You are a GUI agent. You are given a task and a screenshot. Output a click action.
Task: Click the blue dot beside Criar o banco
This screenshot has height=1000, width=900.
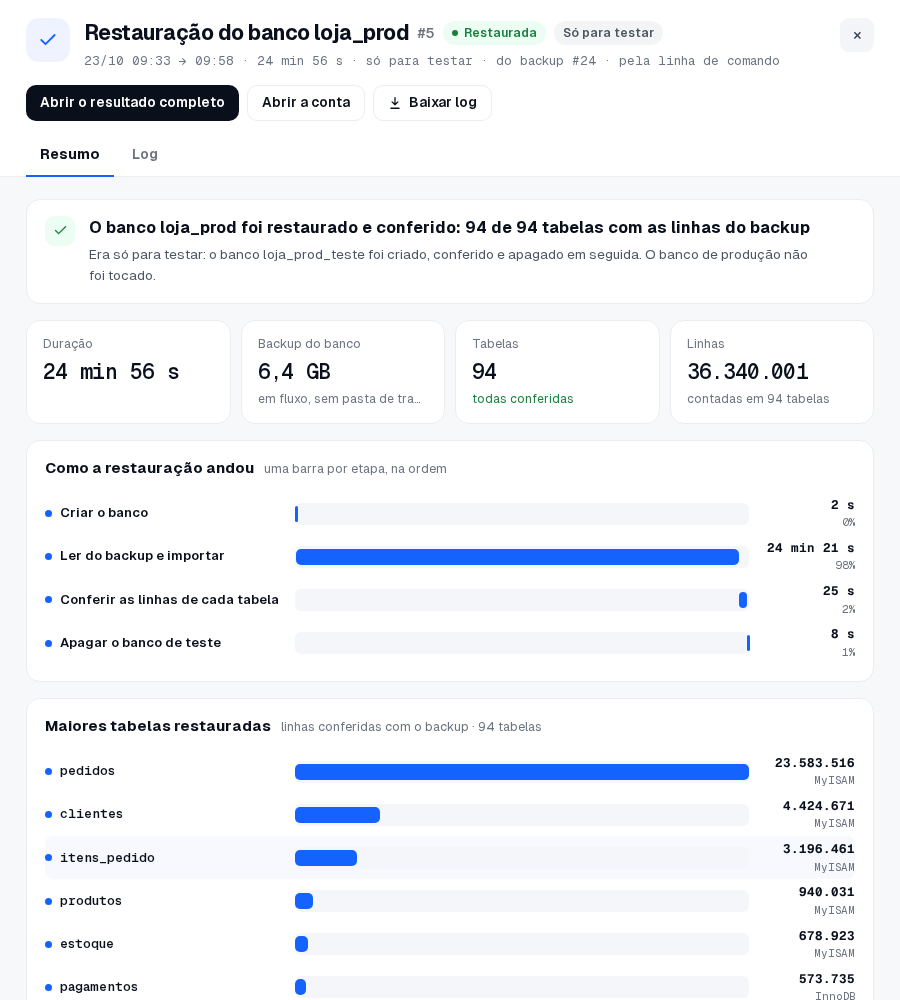tap(48, 513)
